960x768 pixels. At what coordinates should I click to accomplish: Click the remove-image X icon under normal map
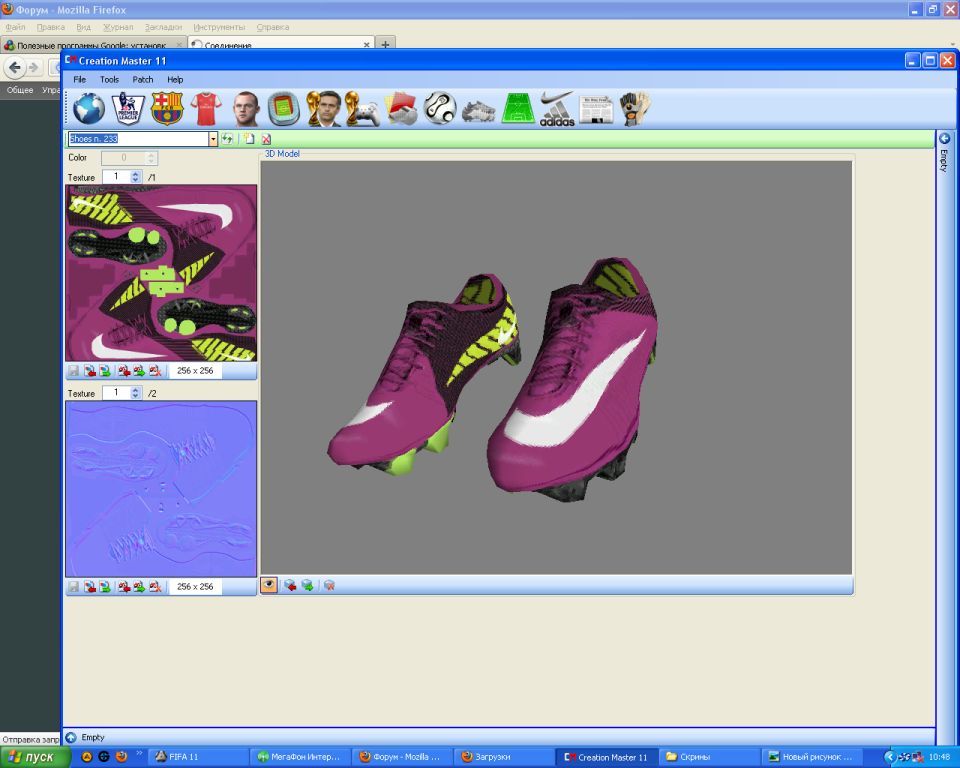click(x=155, y=587)
